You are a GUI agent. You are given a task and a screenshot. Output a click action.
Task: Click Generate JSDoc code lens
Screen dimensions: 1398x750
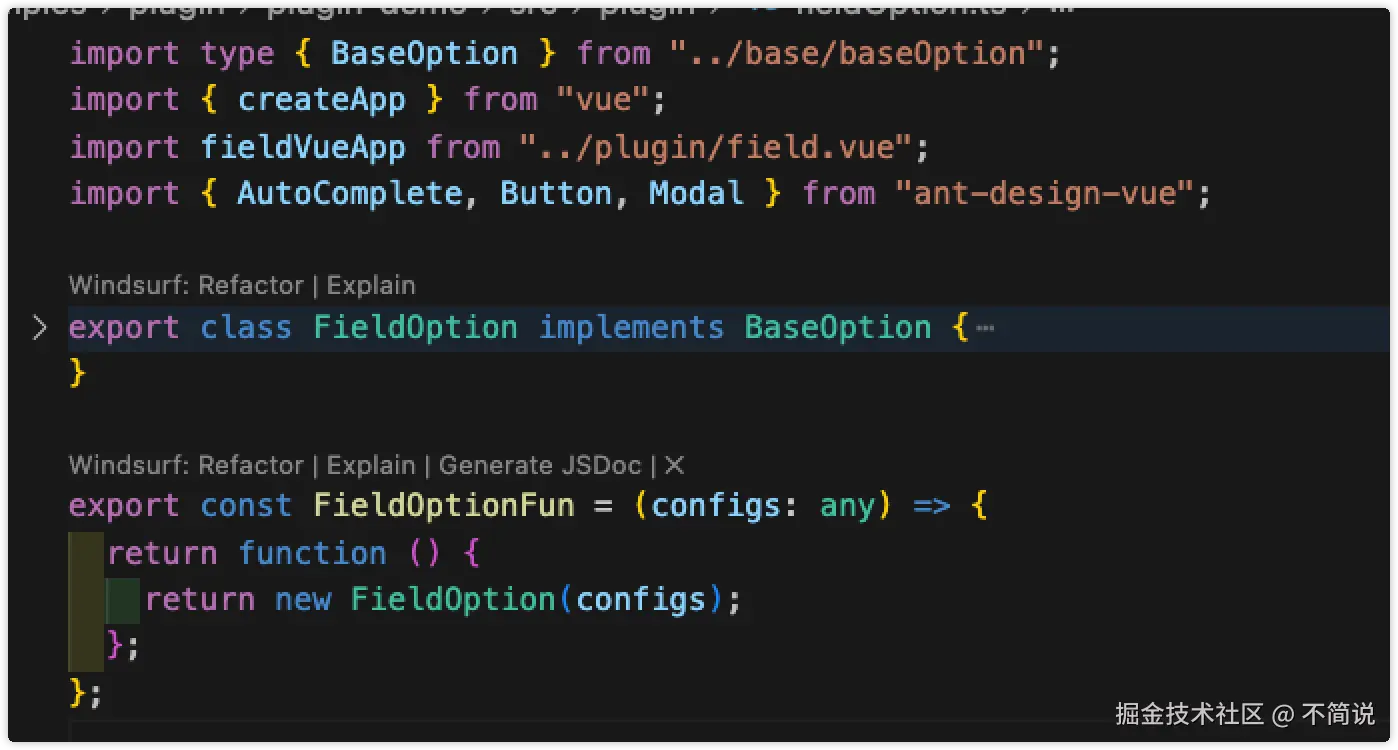click(540, 465)
